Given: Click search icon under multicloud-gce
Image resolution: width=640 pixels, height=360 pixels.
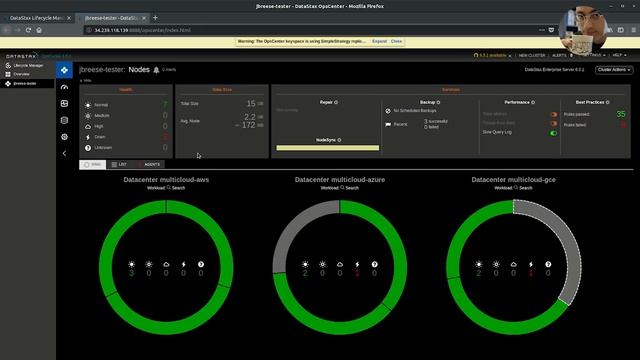Looking at the screenshot, I should click(x=516, y=188).
